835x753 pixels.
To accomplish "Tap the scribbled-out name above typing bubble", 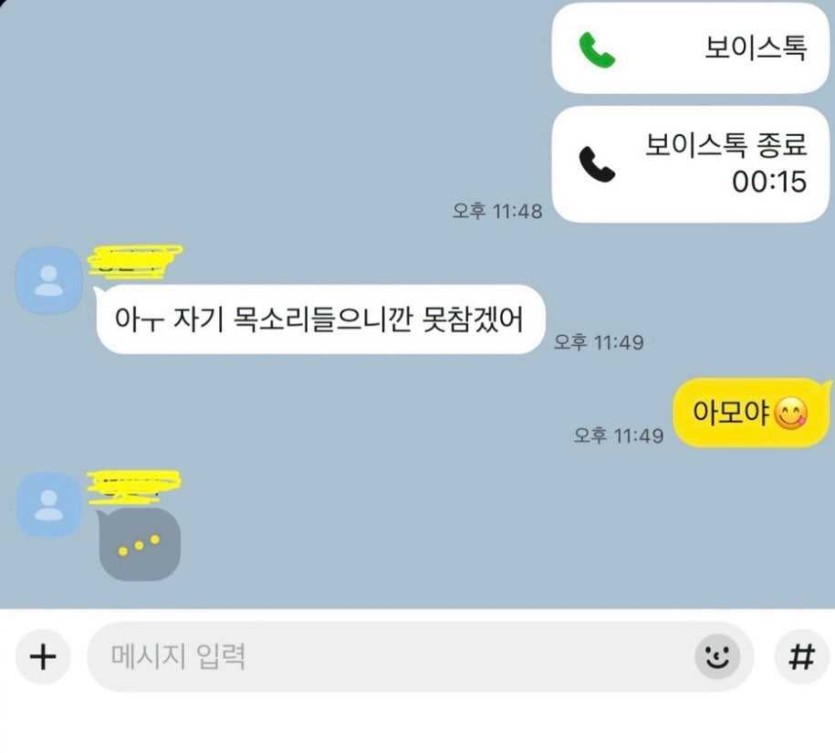I will point(134,487).
